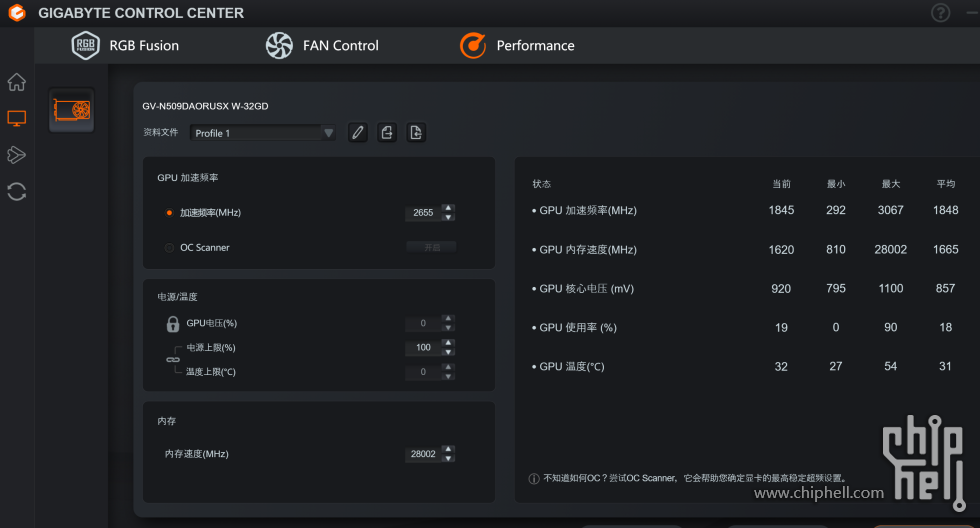Viewport: 980px width, 528px height.
Task: Increase the 电源上限 with up arrow
Action: (x=448, y=343)
